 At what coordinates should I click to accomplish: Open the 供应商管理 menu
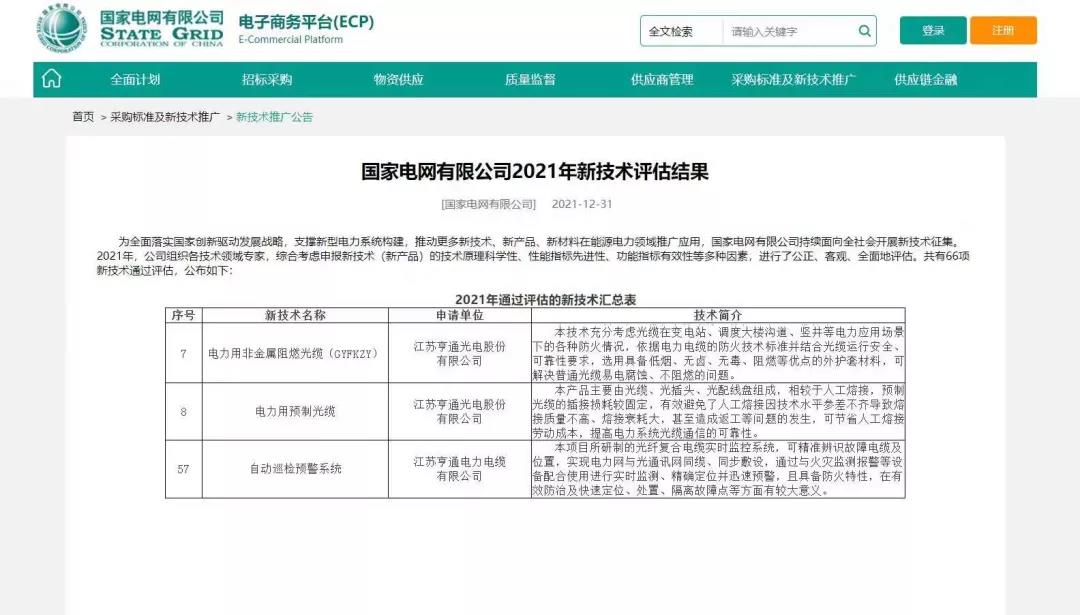[662, 80]
